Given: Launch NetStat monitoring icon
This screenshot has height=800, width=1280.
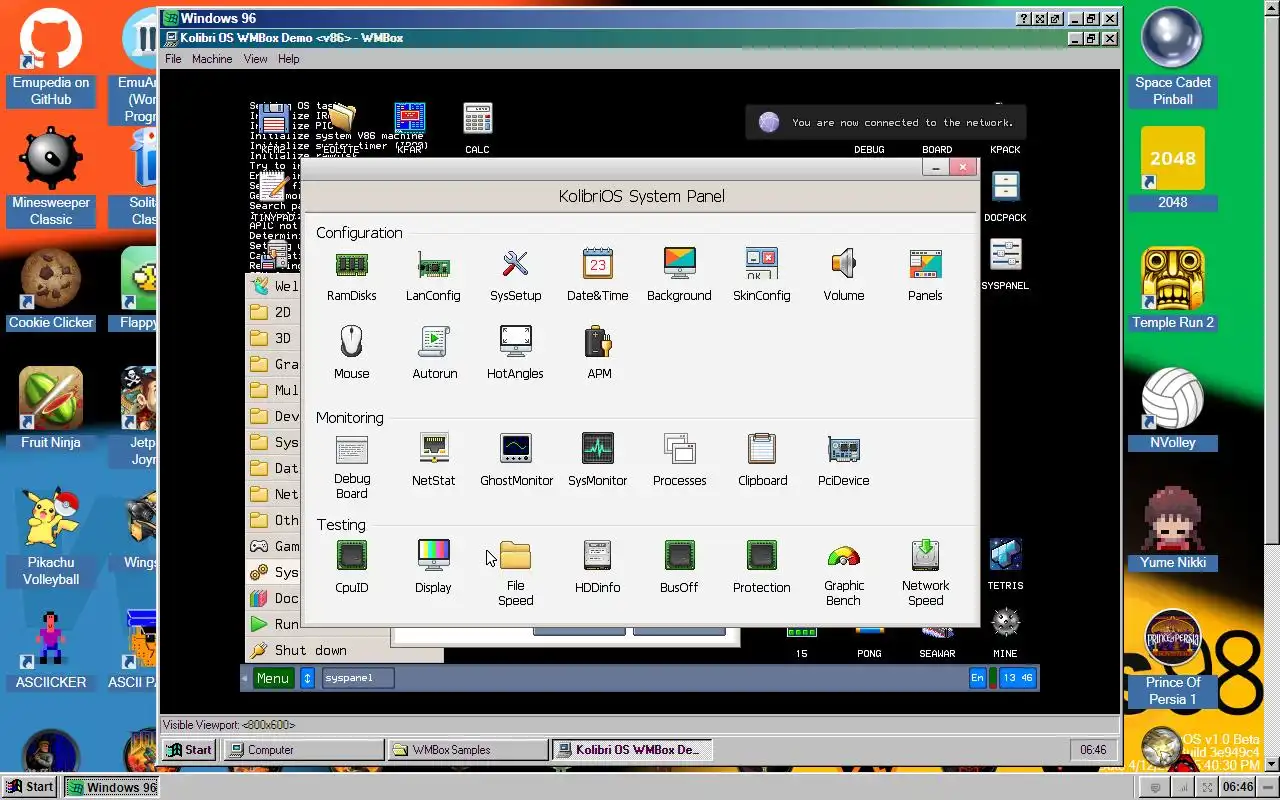Looking at the screenshot, I should (x=433, y=448).
